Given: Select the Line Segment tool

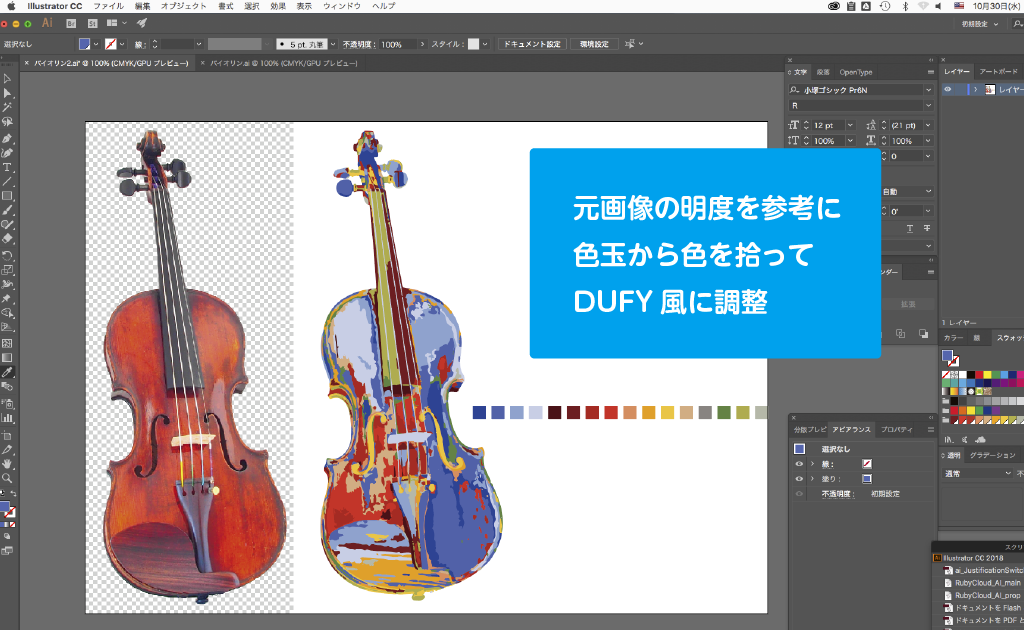Looking at the screenshot, I should (x=7, y=181).
